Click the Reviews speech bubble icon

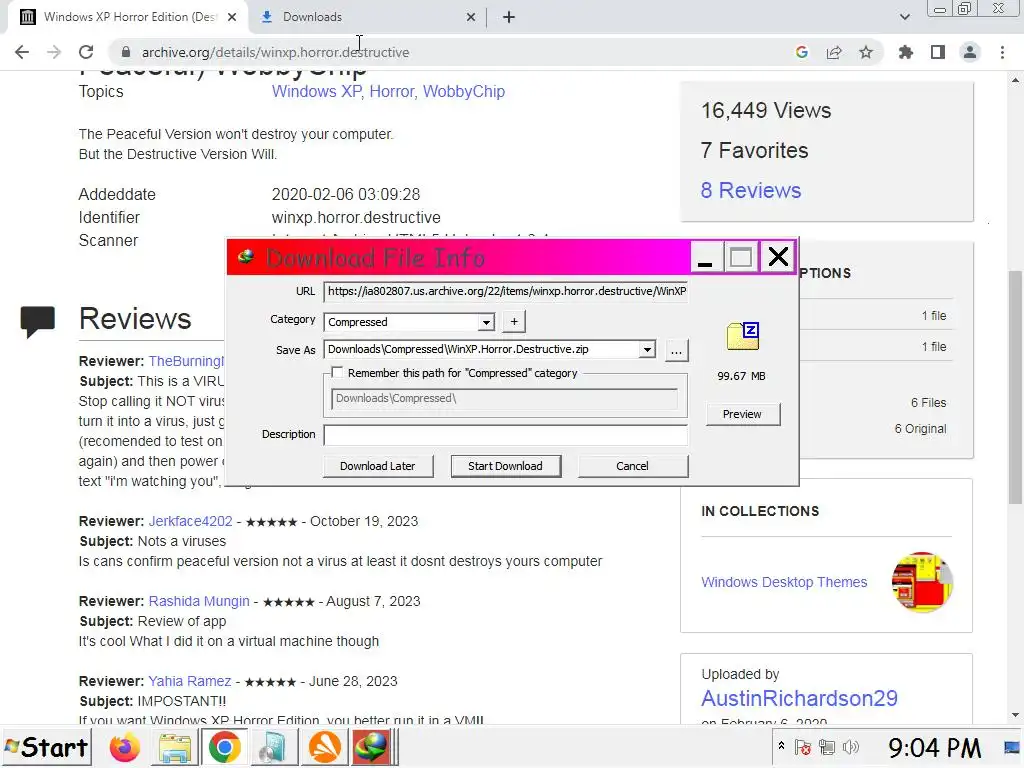pos(37,321)
